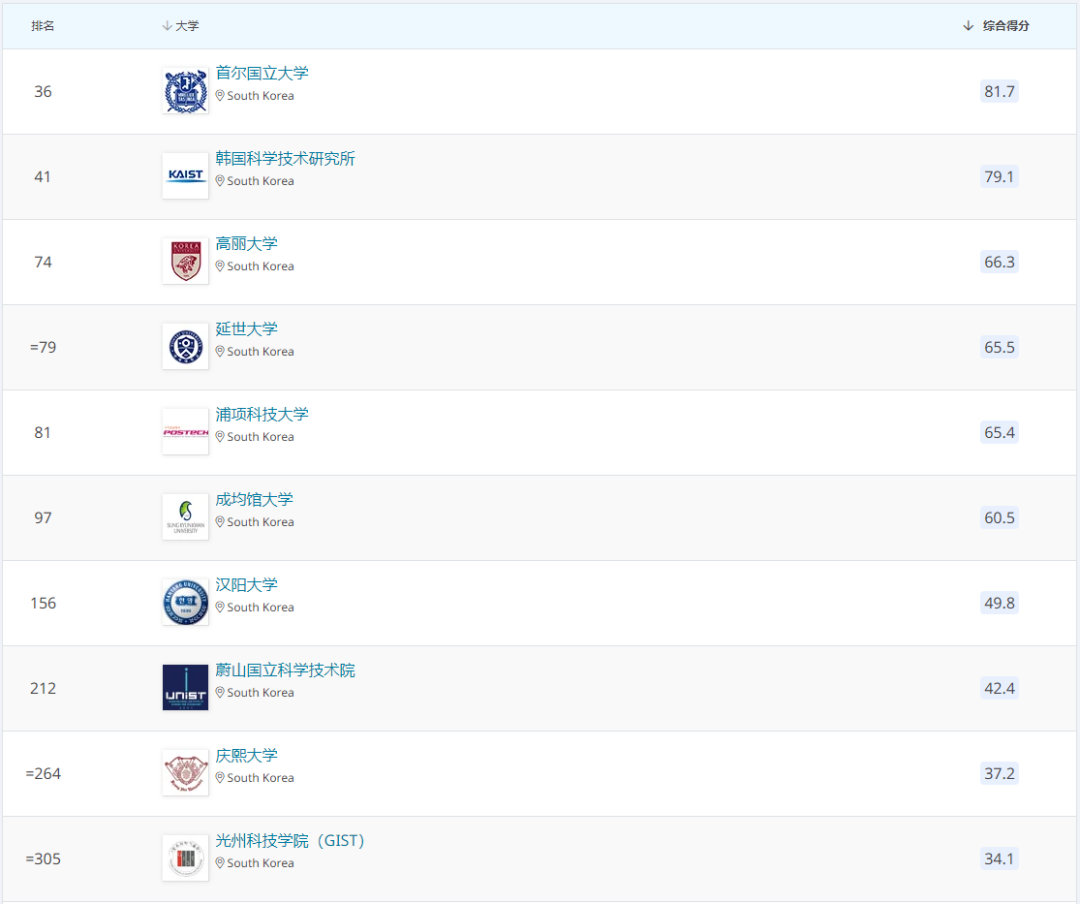Click the score 81.7
The image size is (1080, 904).
(x=999, y=91)
